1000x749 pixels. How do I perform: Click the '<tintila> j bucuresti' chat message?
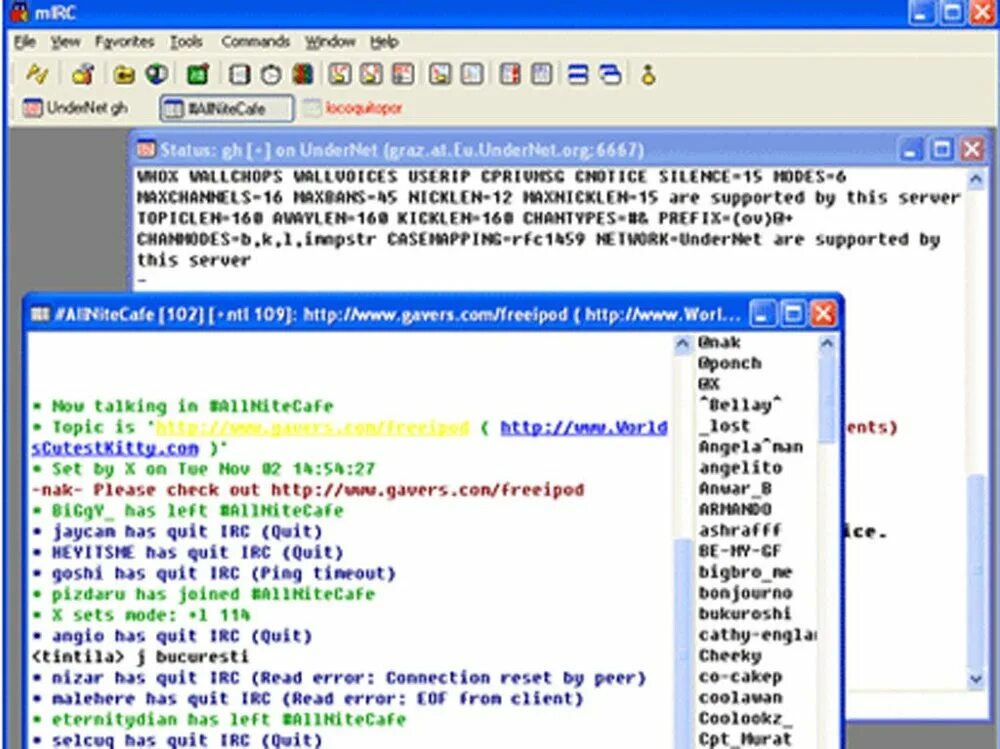coord(140,656)
